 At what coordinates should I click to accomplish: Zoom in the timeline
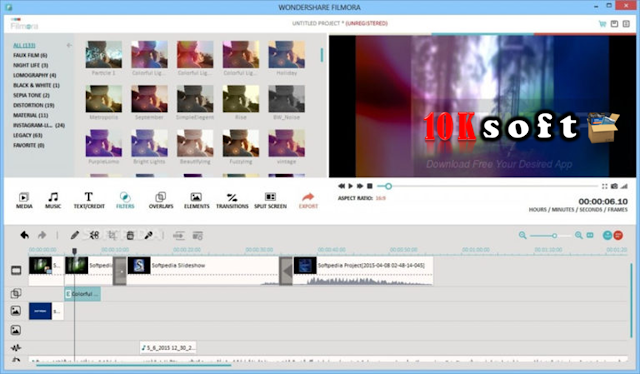[578, 235]
